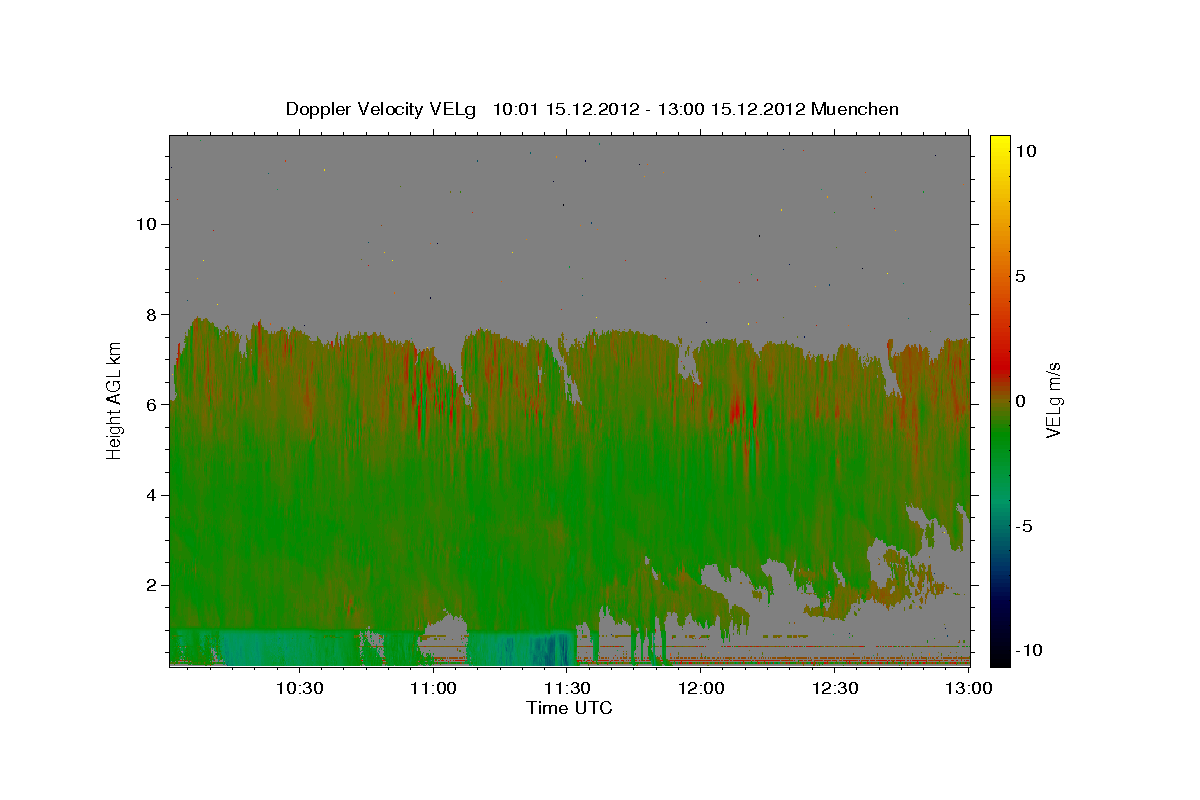Screen dimensions: 1200x800
Task: Click the 10:30 time tick label
Action: click(x=299, y=688)
